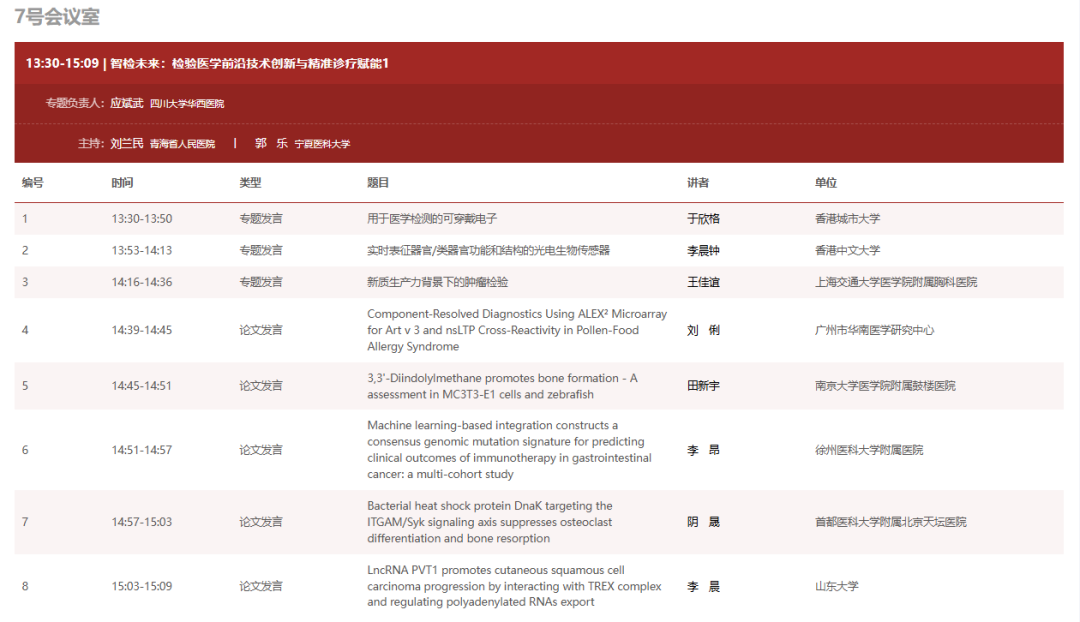Select title 新质生产力背景下的肿瘤检验
The height and width of the screenshot is (622, 1080).
point(437,282)
